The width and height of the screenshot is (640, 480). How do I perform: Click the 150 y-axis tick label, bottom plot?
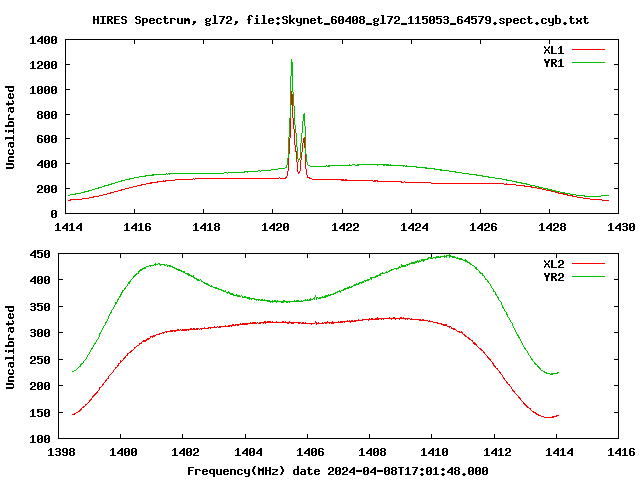[x=40, y=413]
